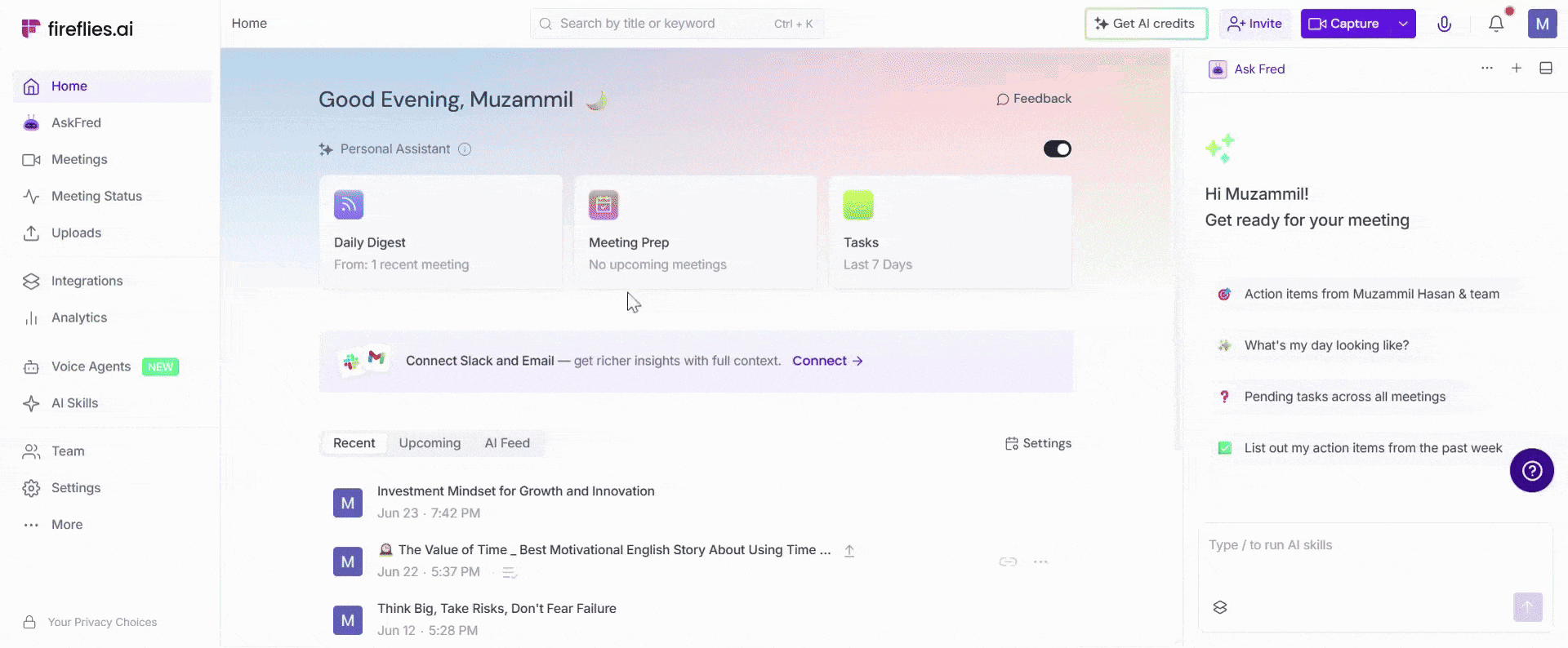
Task: Start a new Ask Fred chat with the plus icon
Action: tap(1517, 69)
